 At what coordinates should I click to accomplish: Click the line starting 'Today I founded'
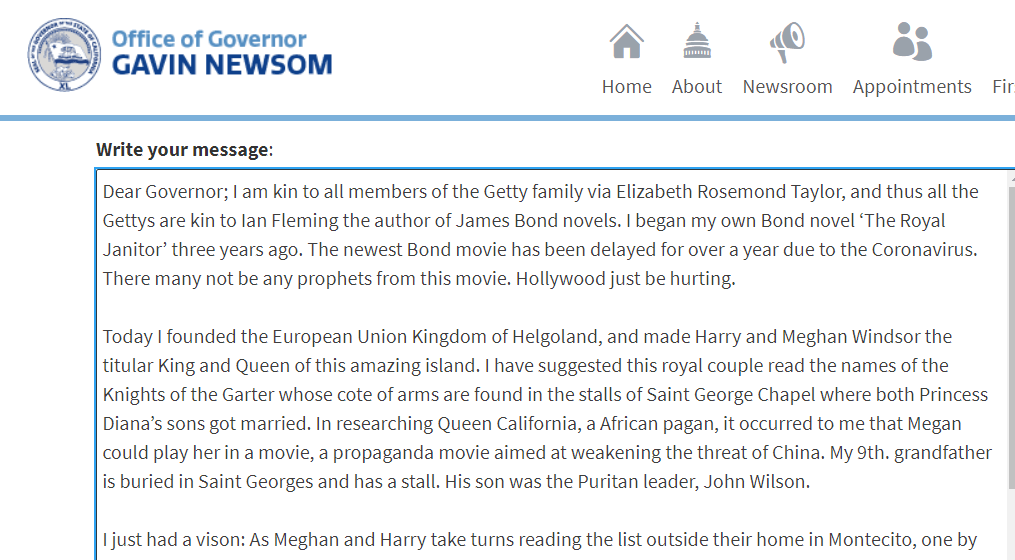click(160, 336)
